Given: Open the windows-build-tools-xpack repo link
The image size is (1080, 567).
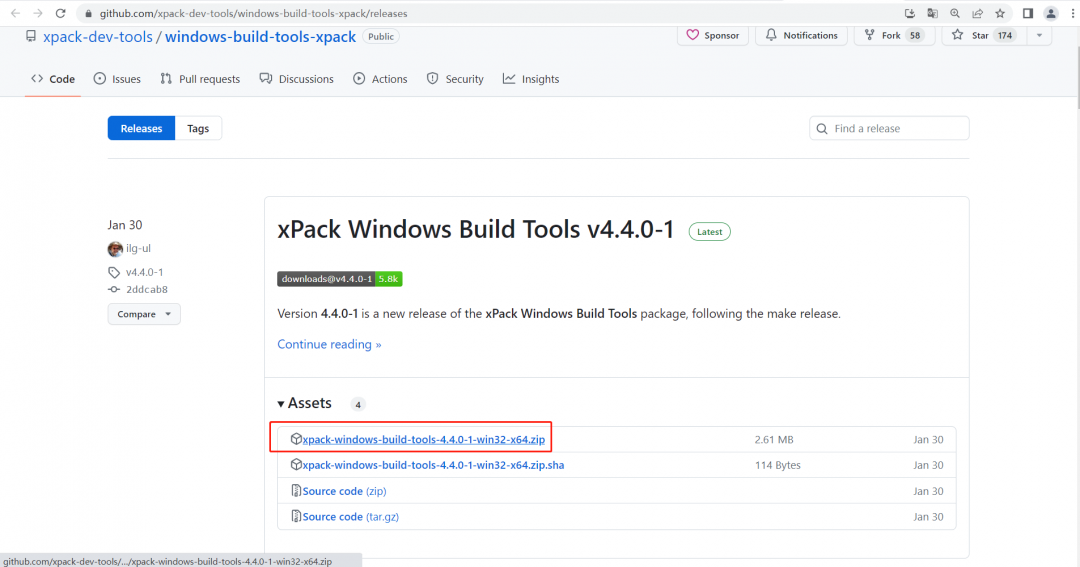Looking at the screenshot, I should 260,37.
